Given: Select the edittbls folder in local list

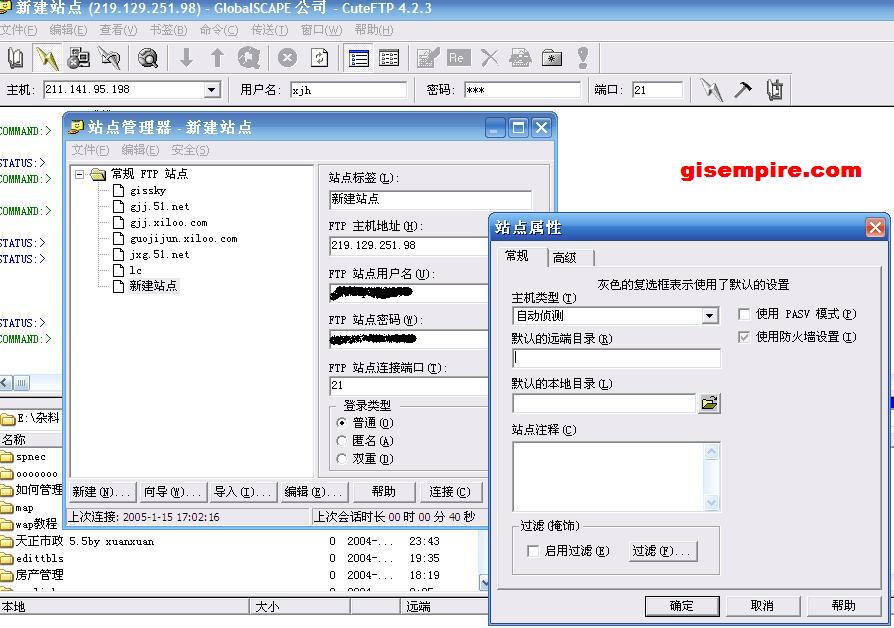Looking at the screenshot, I should pos(39,558).
